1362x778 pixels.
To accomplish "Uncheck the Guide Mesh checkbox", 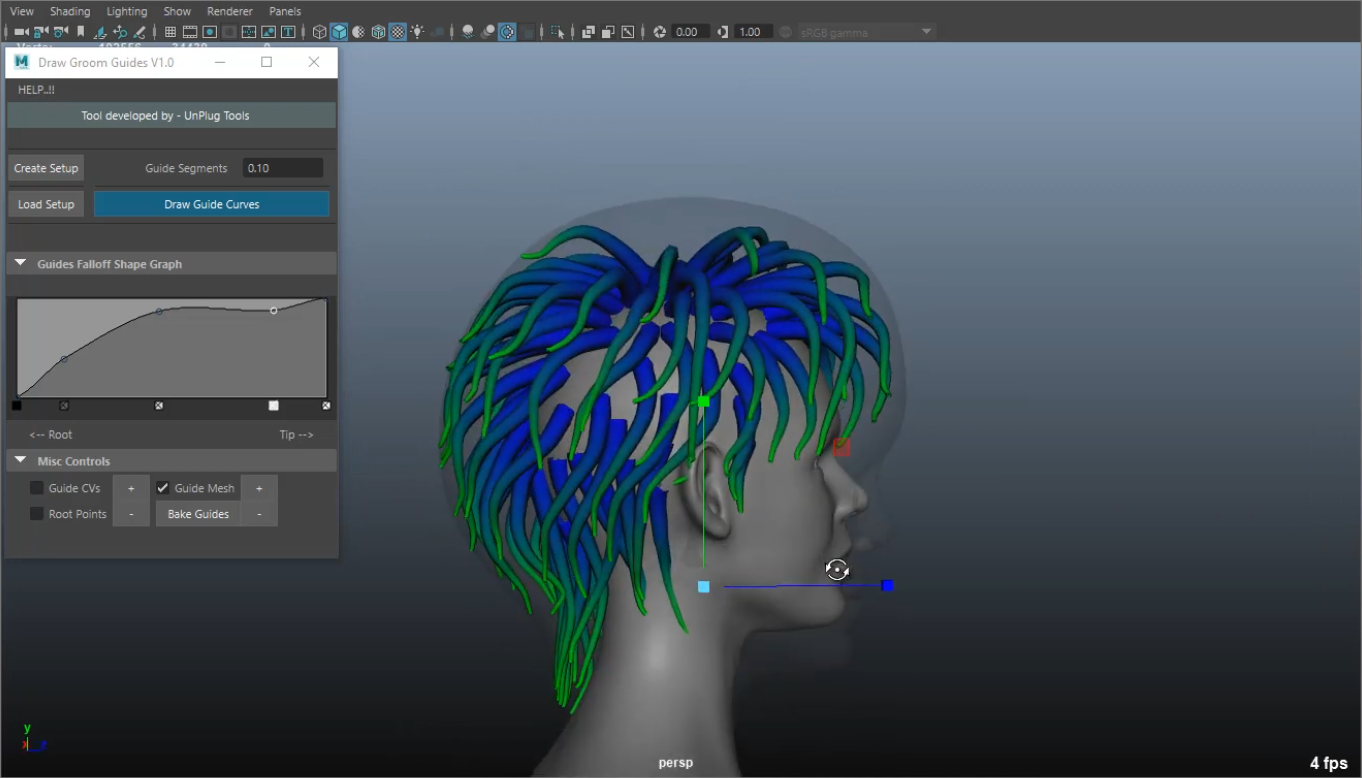I will coord(163,488).
